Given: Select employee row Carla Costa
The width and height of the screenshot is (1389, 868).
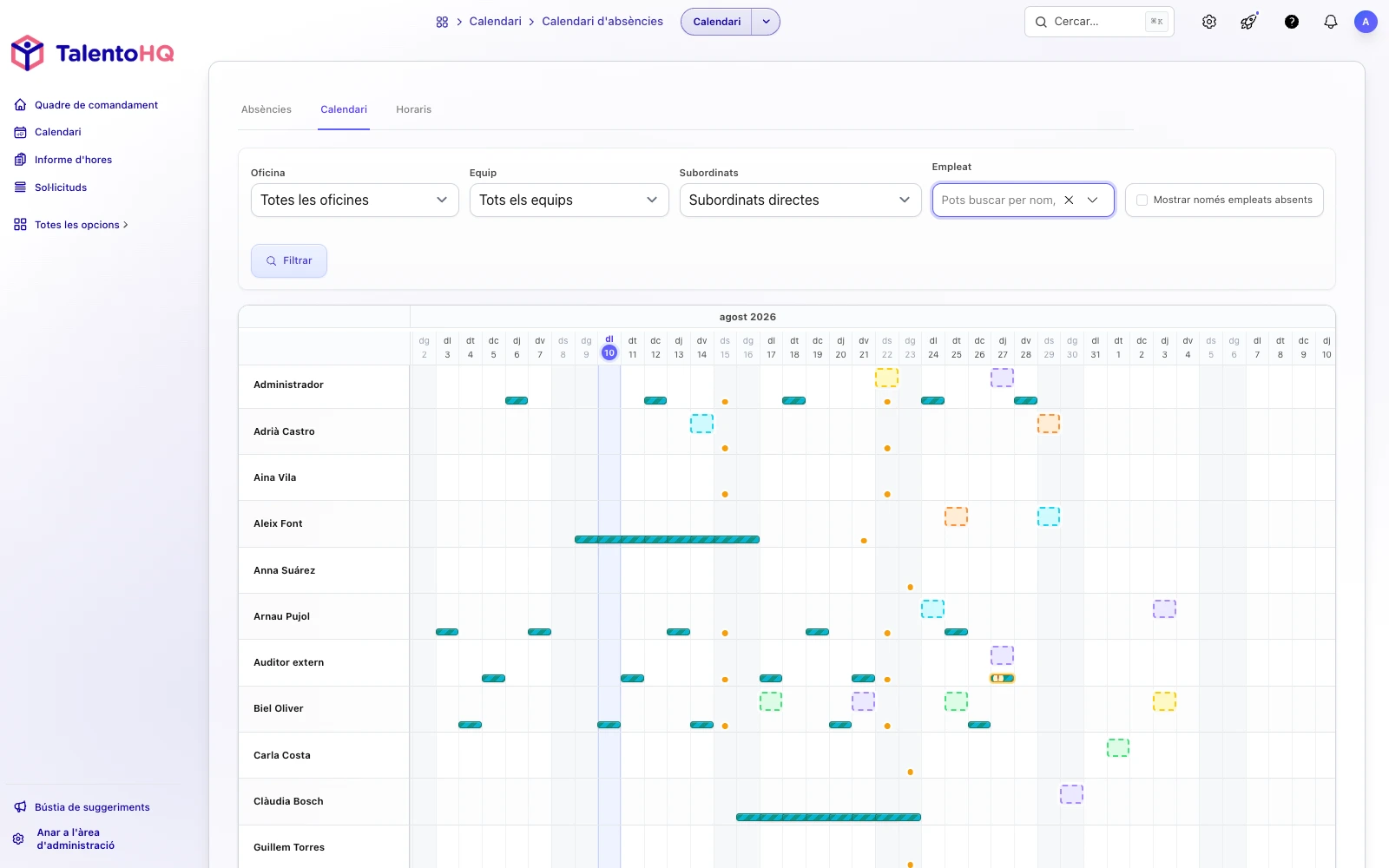Looking at the screenshot, I should click(281, 755).
